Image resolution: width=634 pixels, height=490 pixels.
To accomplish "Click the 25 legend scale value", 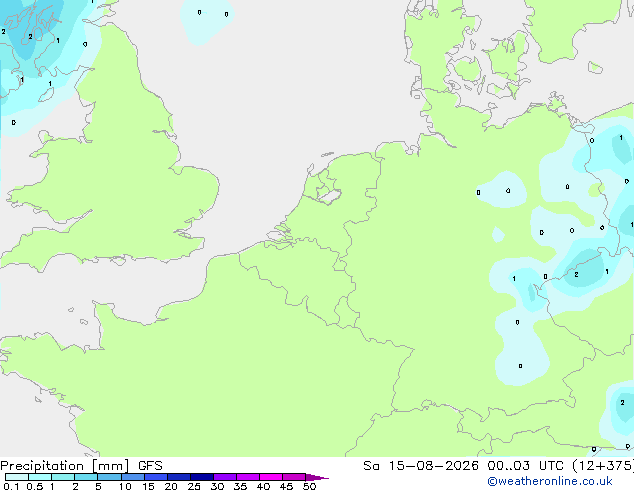I will tap(194, 486).
